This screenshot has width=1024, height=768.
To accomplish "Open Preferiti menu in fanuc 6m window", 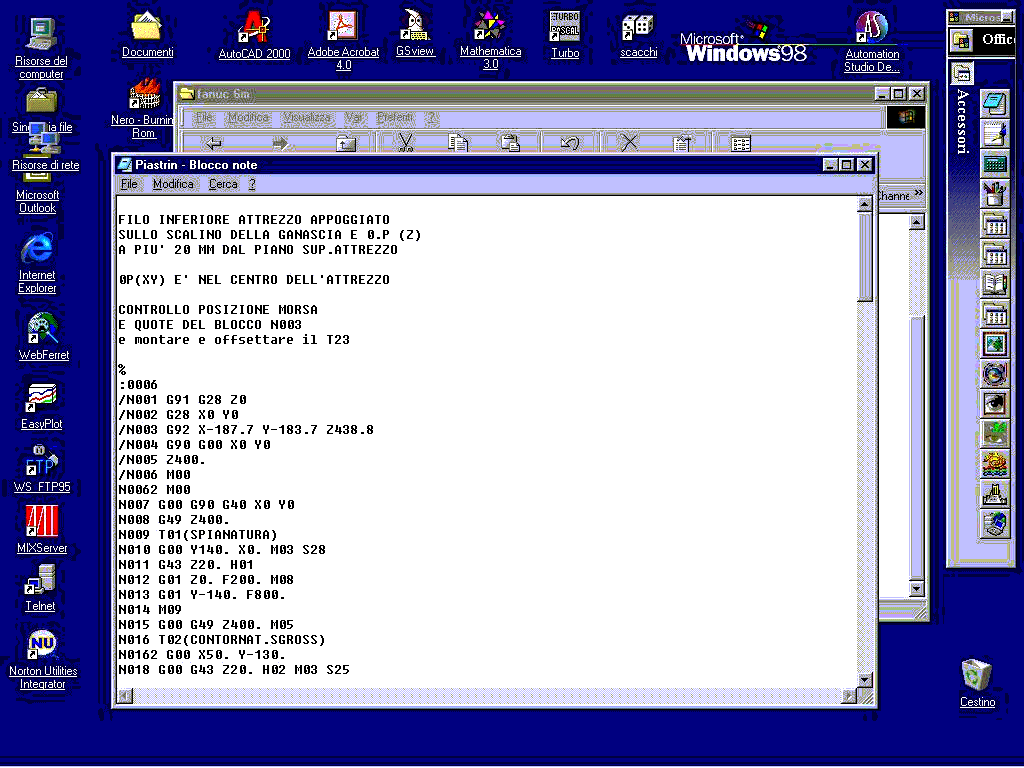I will pos(394,118).
